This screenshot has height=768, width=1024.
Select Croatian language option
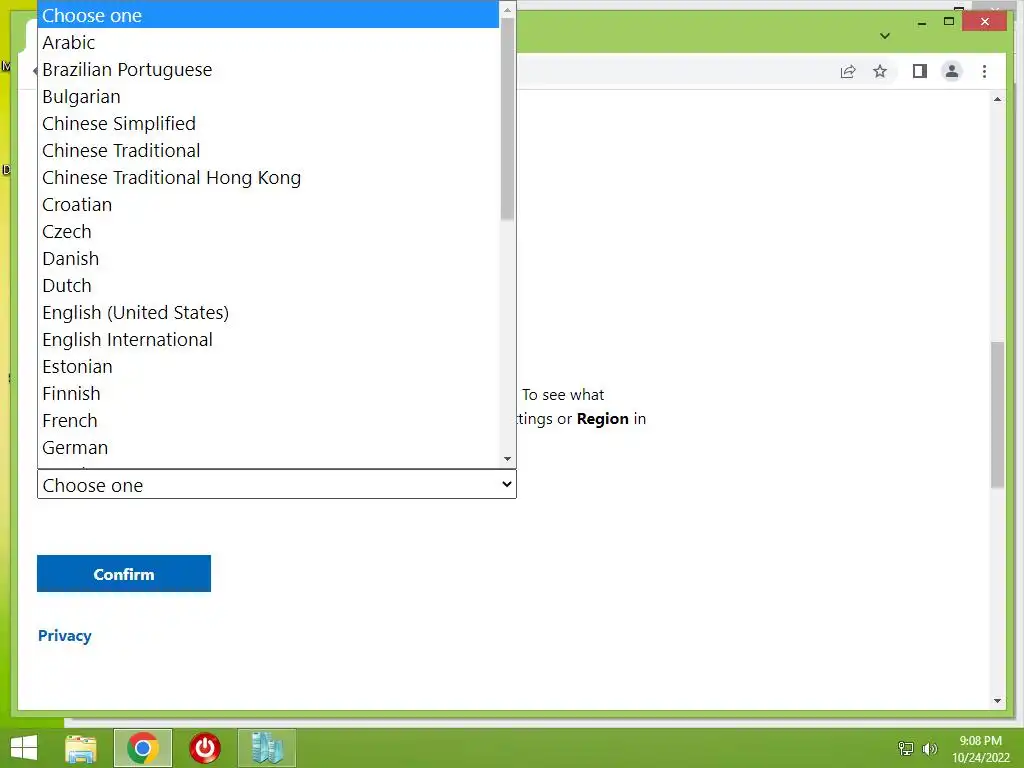[268, 204]
